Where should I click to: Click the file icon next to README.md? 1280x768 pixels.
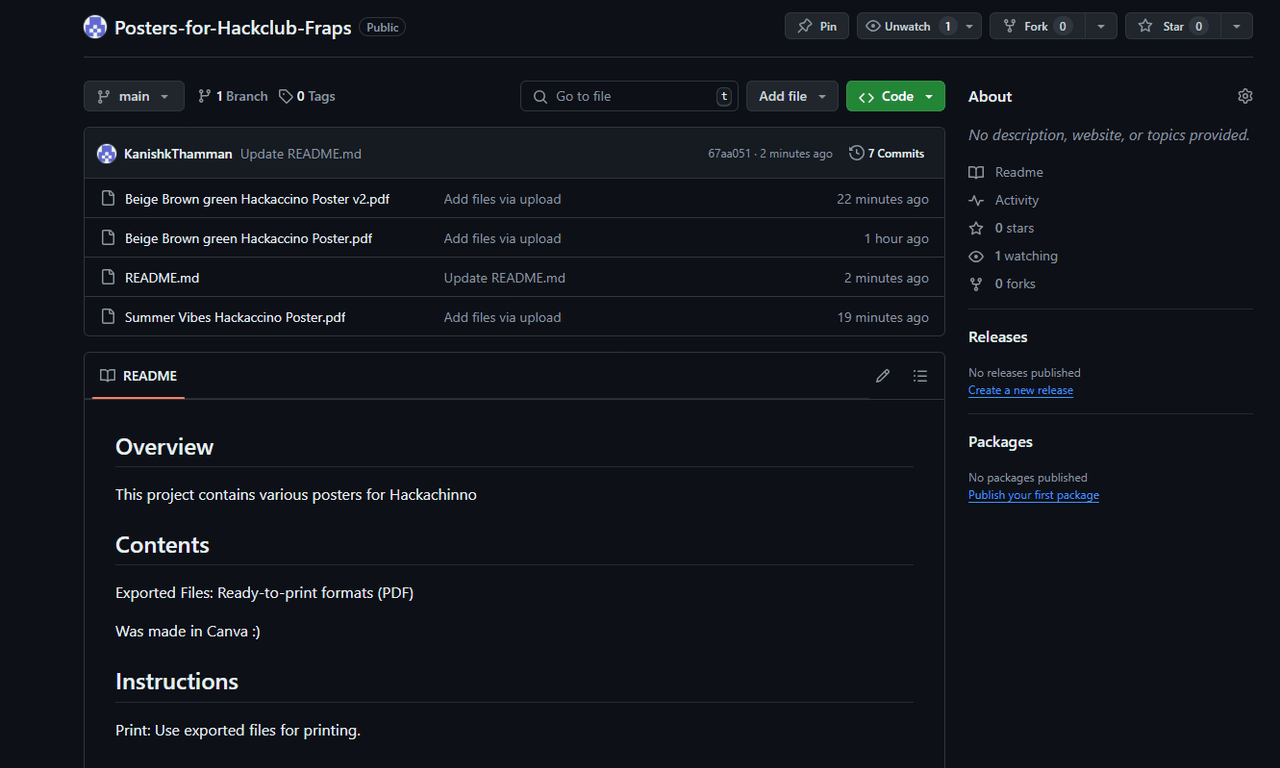(109, 278)
